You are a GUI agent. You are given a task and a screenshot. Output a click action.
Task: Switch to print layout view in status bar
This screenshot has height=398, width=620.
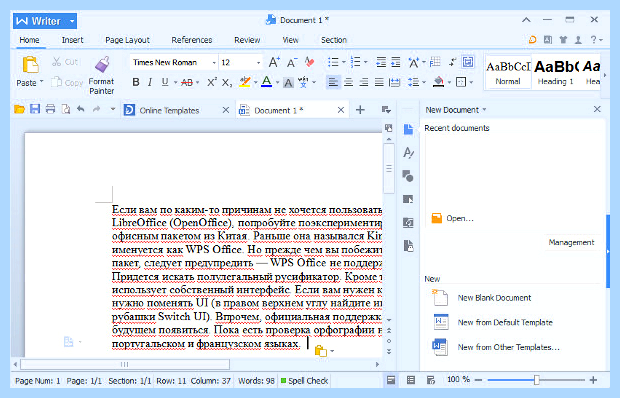pos(391,380)
